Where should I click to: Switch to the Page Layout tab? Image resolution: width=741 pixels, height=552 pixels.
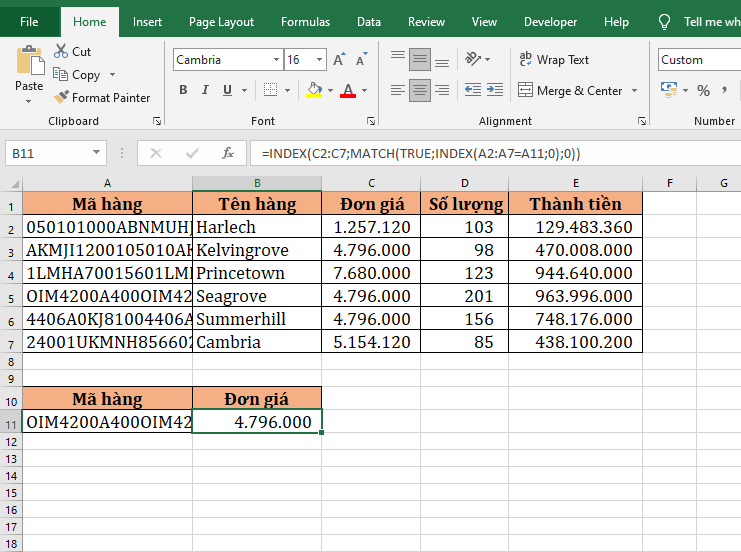tap(221, 22)
